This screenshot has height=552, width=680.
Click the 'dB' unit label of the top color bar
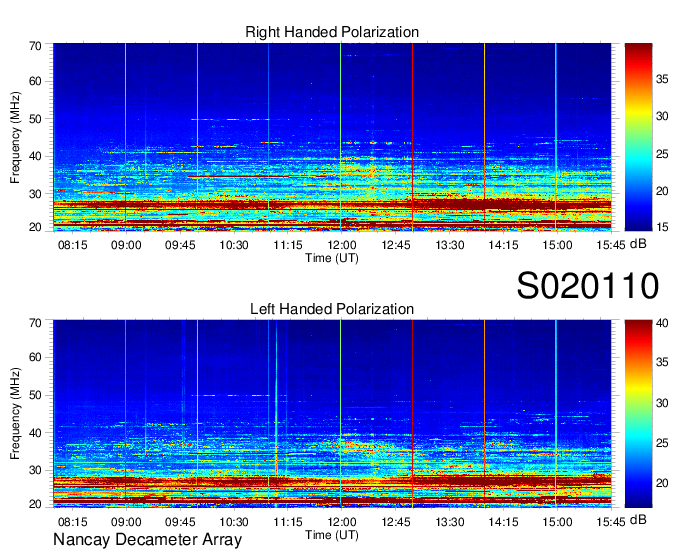[638, 244]
